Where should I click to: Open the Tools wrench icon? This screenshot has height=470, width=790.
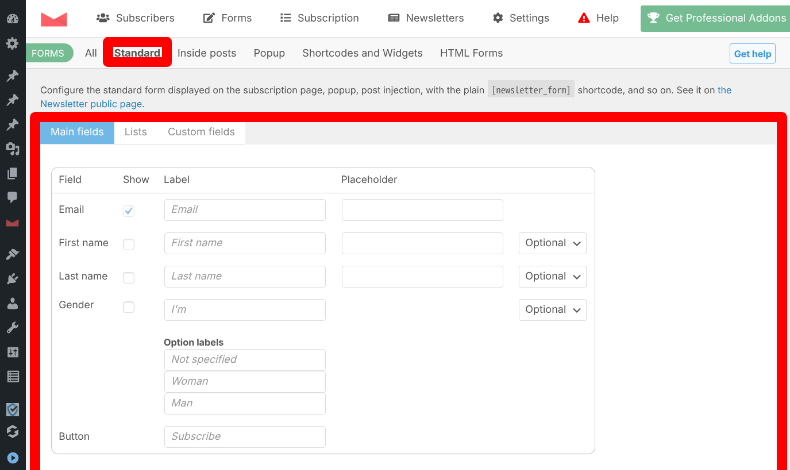coord(13,327)
